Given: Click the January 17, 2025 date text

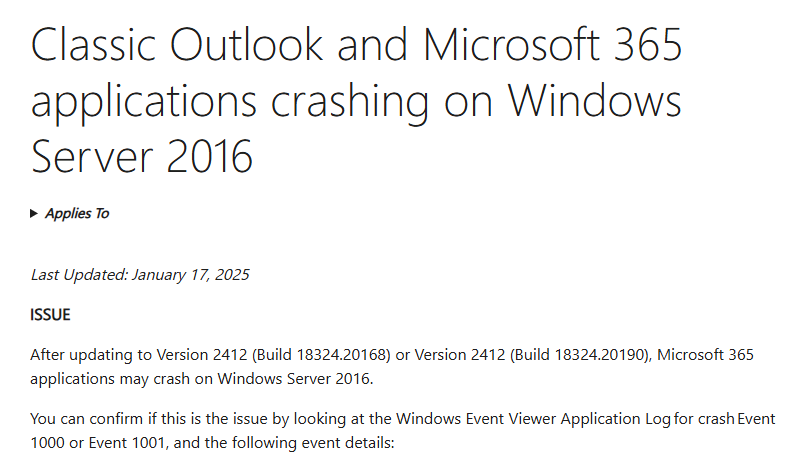Looking at the screenshot, I should (190, 275).
